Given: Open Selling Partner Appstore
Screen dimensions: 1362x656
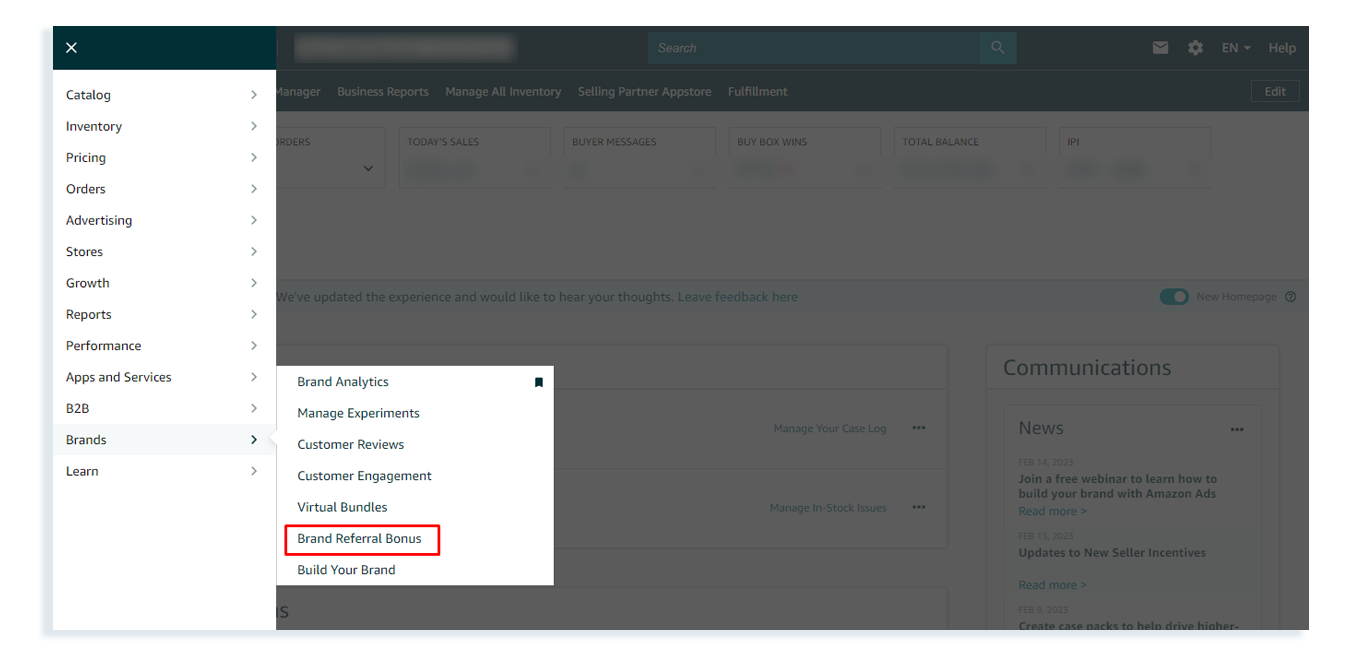Looking at the screenshot, I should pos(644,91).
